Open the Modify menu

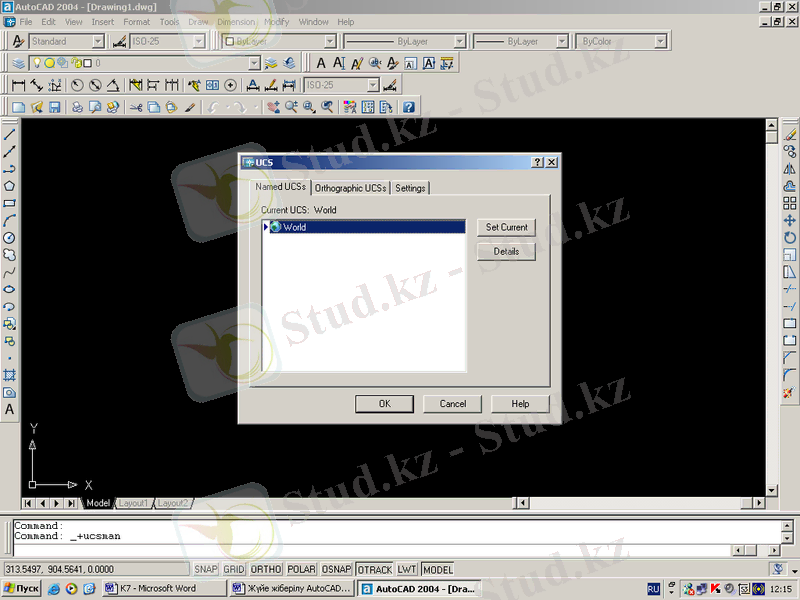coord(277,22)
